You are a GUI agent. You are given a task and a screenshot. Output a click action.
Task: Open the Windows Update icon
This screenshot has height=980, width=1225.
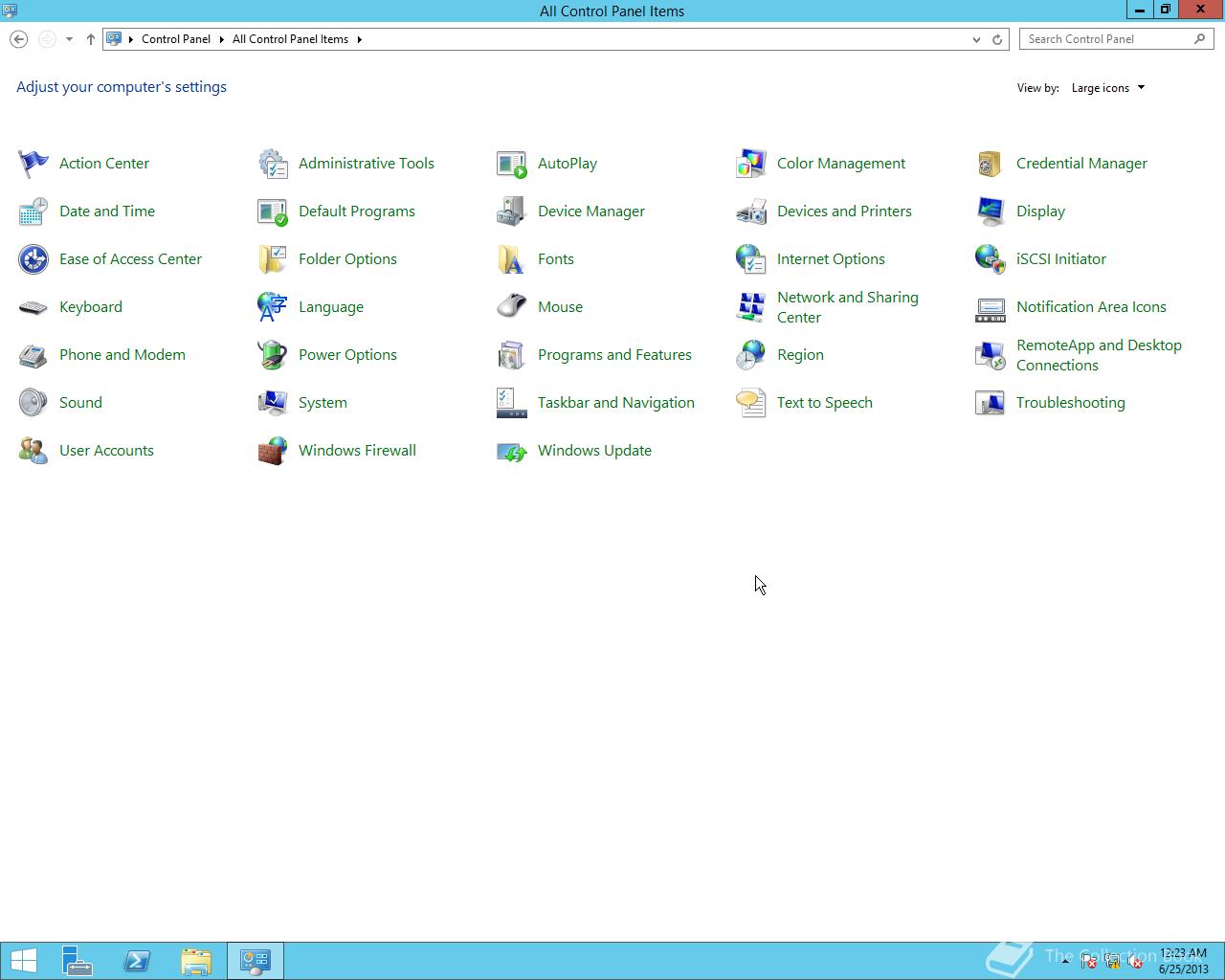512,451
